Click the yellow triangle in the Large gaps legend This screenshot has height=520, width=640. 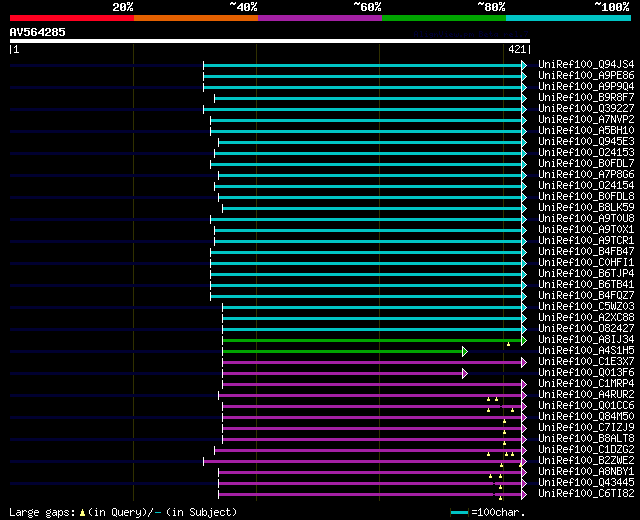pos(82,513)
